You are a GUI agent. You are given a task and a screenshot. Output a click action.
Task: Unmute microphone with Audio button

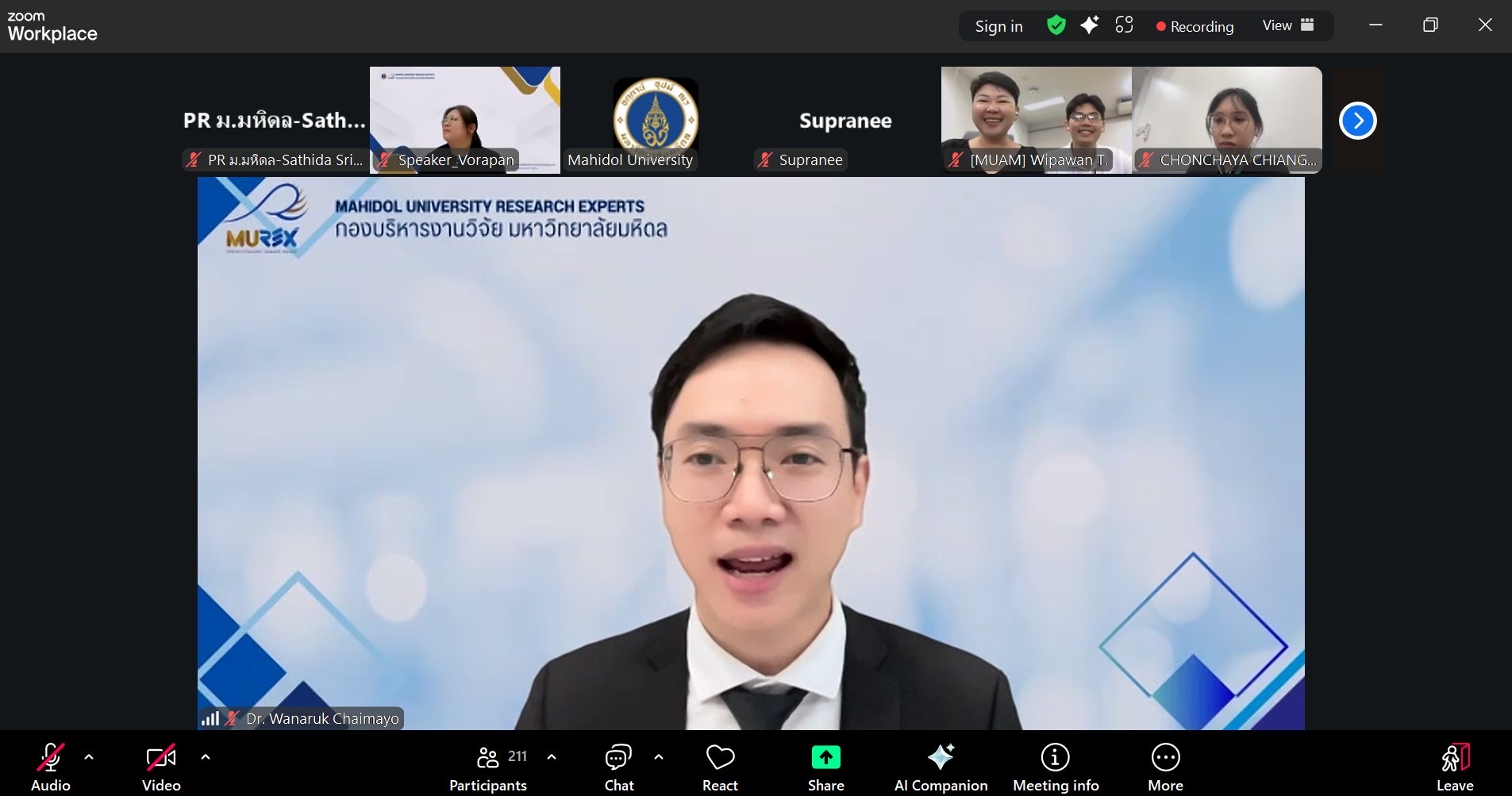(x=51, y=767)
